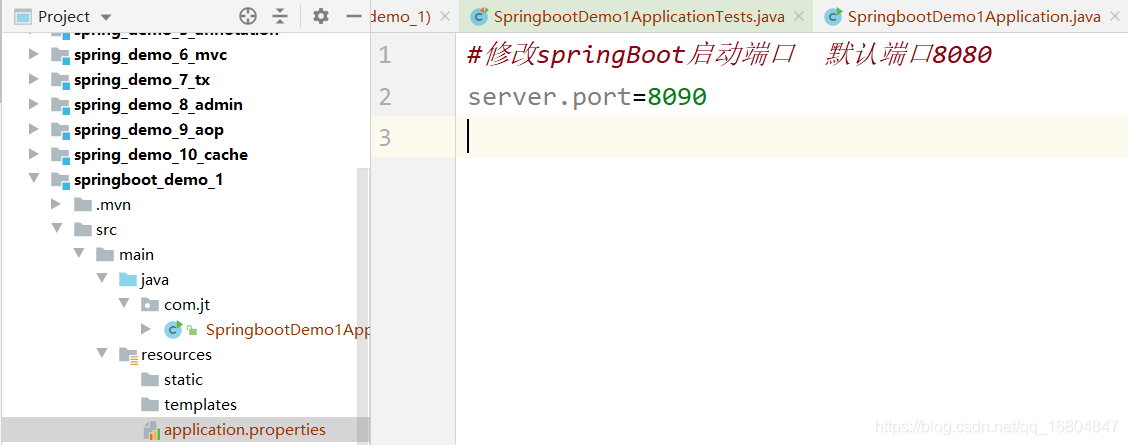Click the blue java source folder icon
Viewport: 1128px width, 445px height.
pyautogui.click(x=128, y=280)
